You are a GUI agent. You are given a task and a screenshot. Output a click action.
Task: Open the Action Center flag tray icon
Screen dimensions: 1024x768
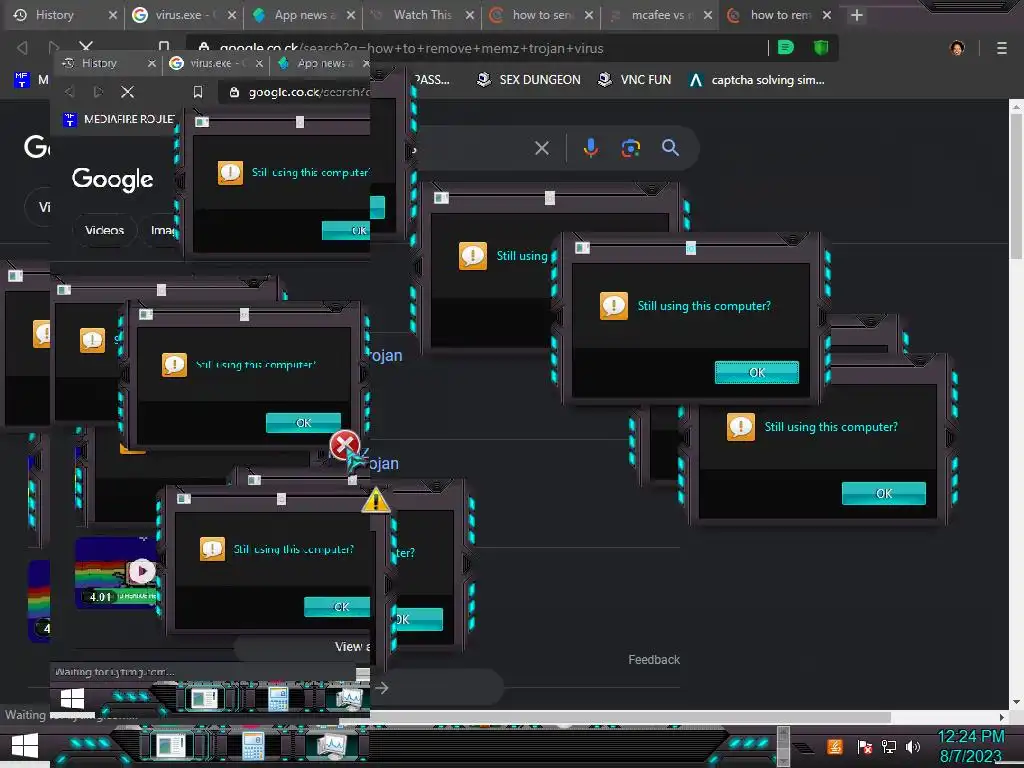click(865, 746)
